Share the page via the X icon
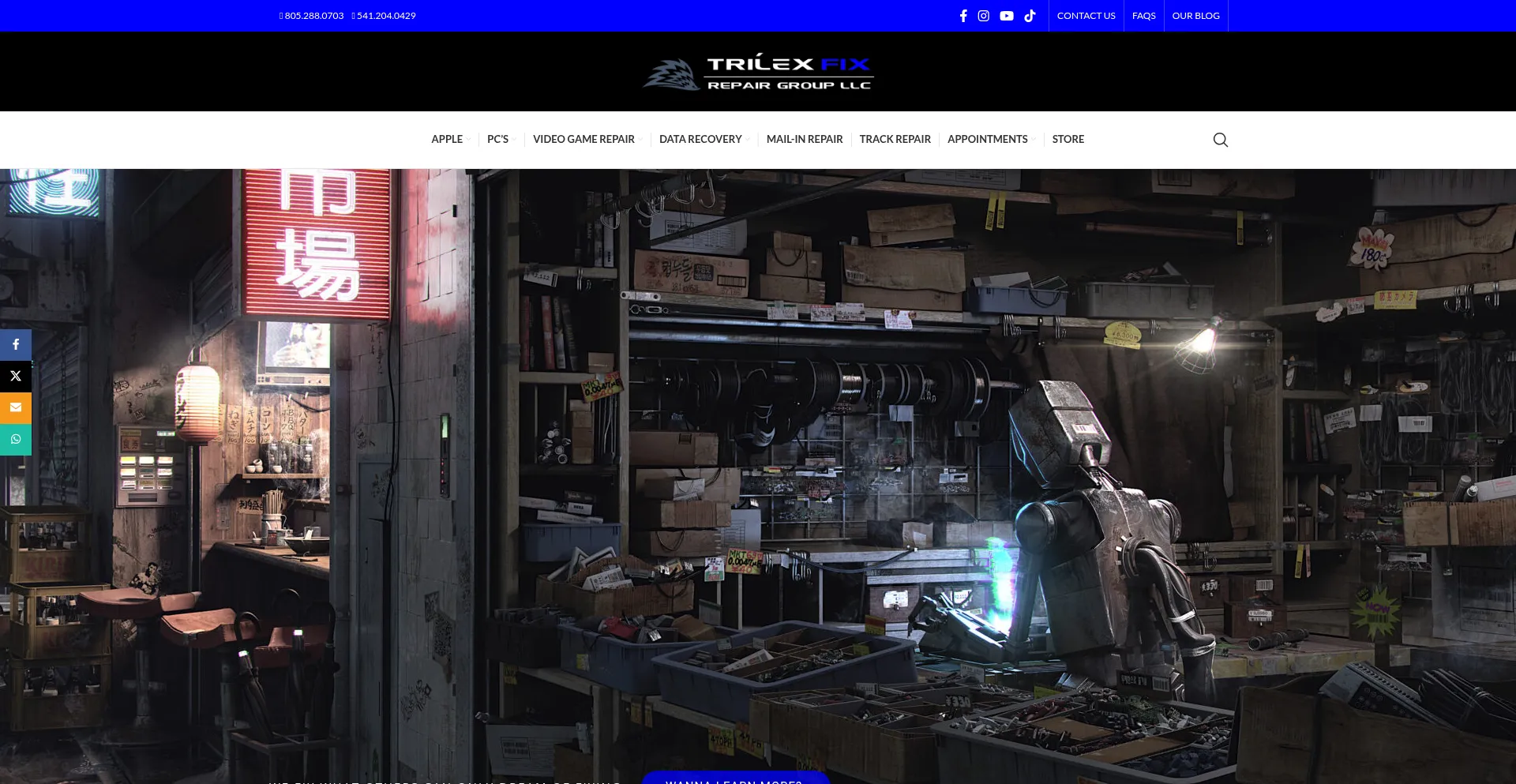The image size is (1516, 784). coord(15,376)
